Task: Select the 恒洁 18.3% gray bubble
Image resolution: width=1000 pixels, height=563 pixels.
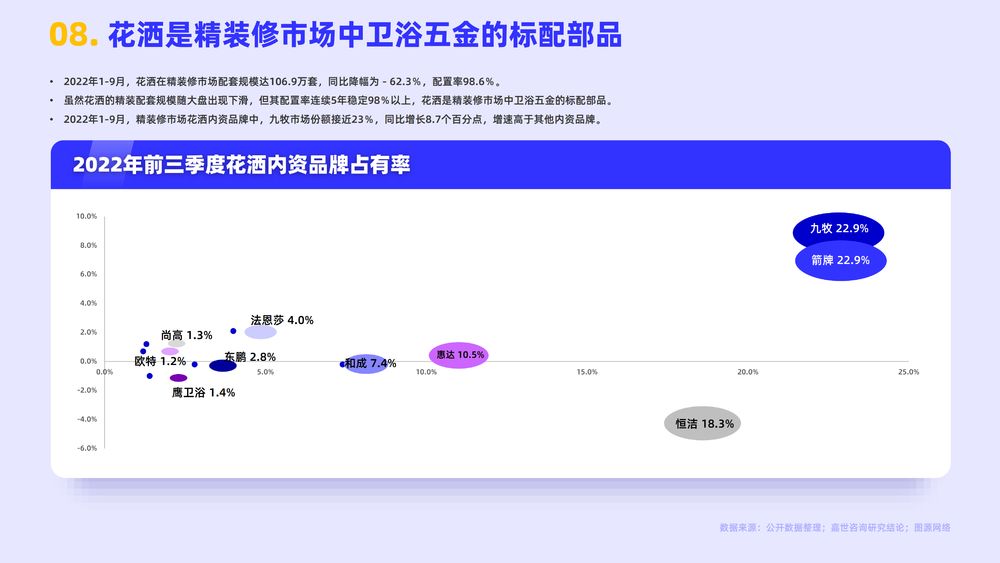Action: [x=702, y=423]
